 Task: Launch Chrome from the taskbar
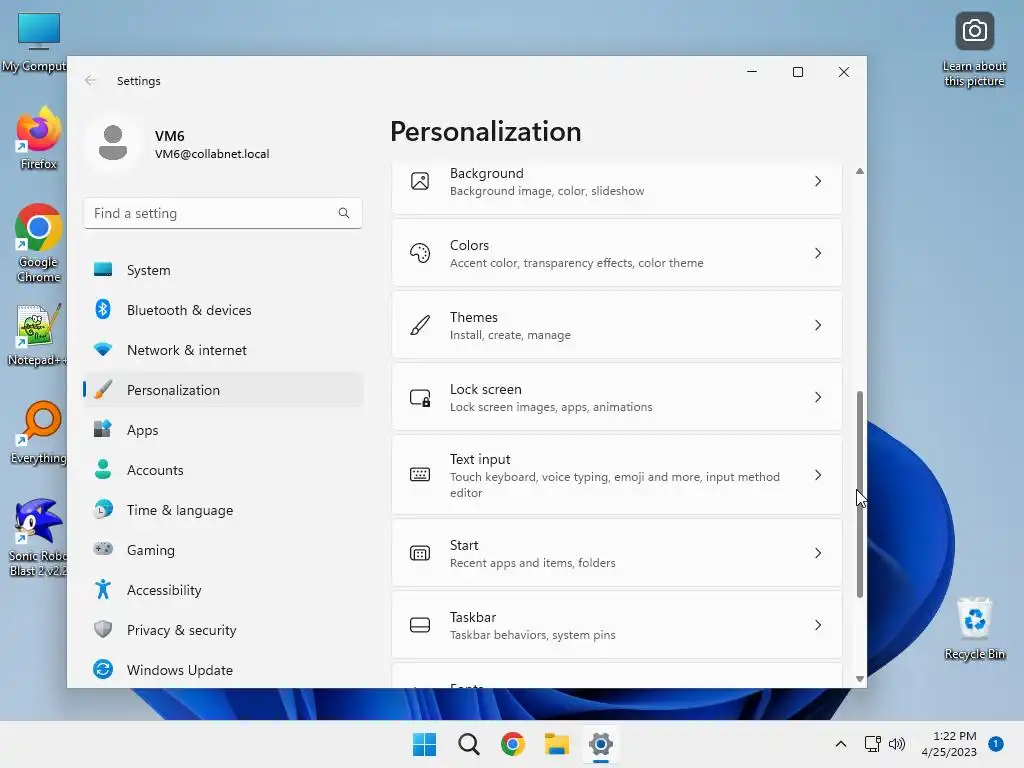pos(513,744)
